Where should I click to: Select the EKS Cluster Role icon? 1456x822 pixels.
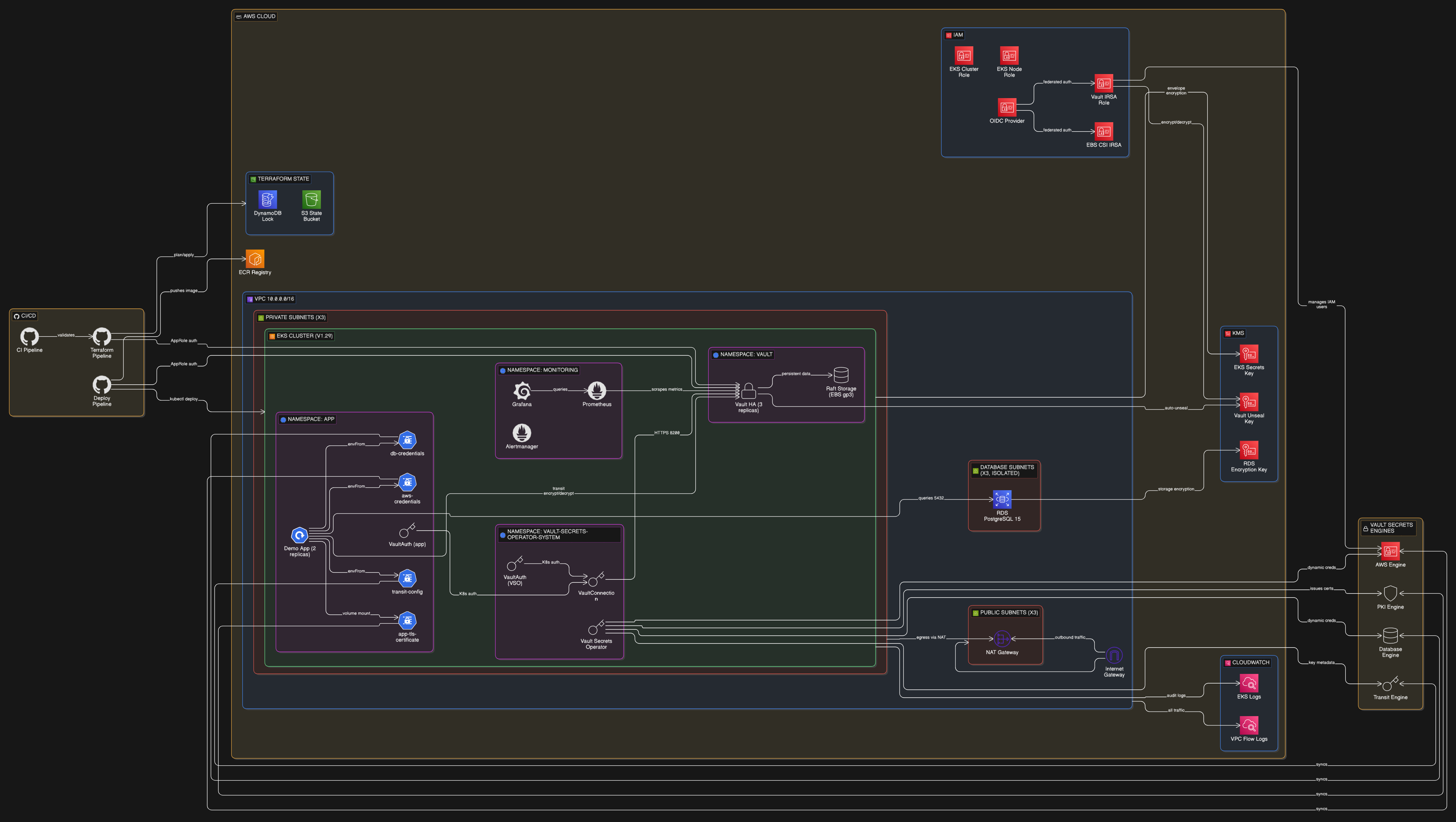coord(964,56)
